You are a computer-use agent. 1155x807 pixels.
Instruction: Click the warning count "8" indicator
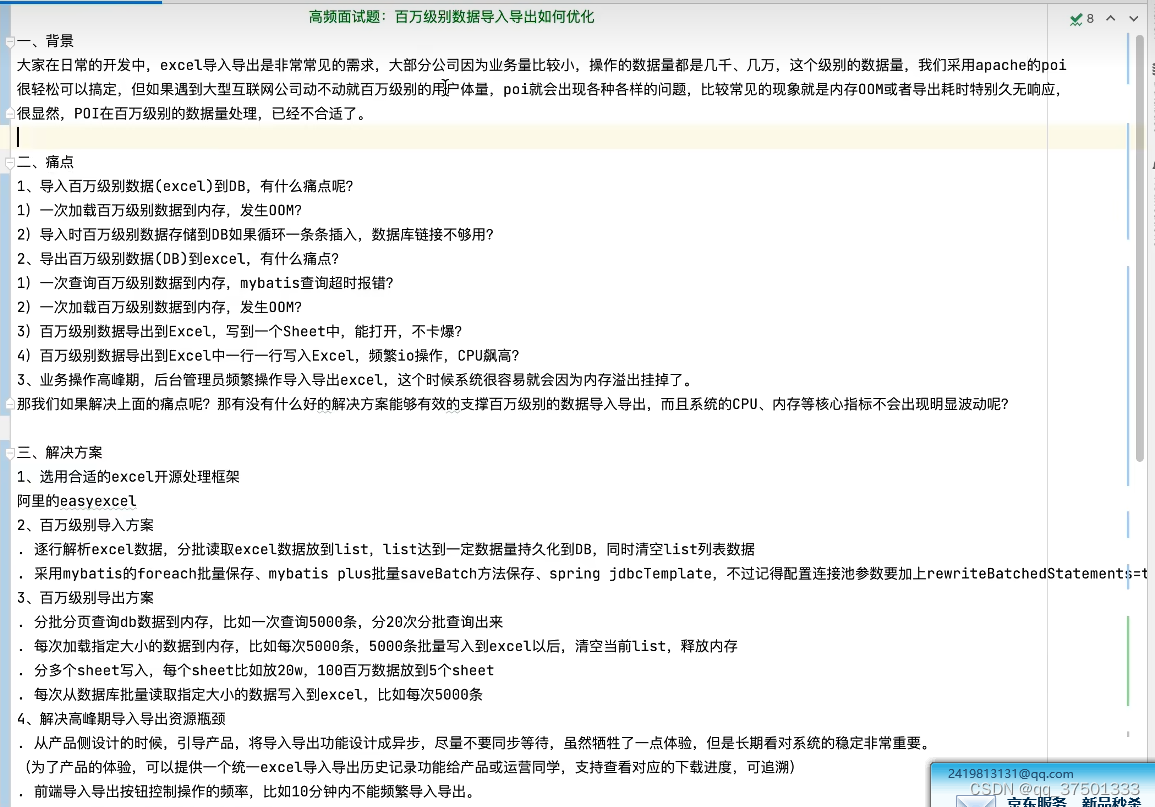tap(1089, 18)
